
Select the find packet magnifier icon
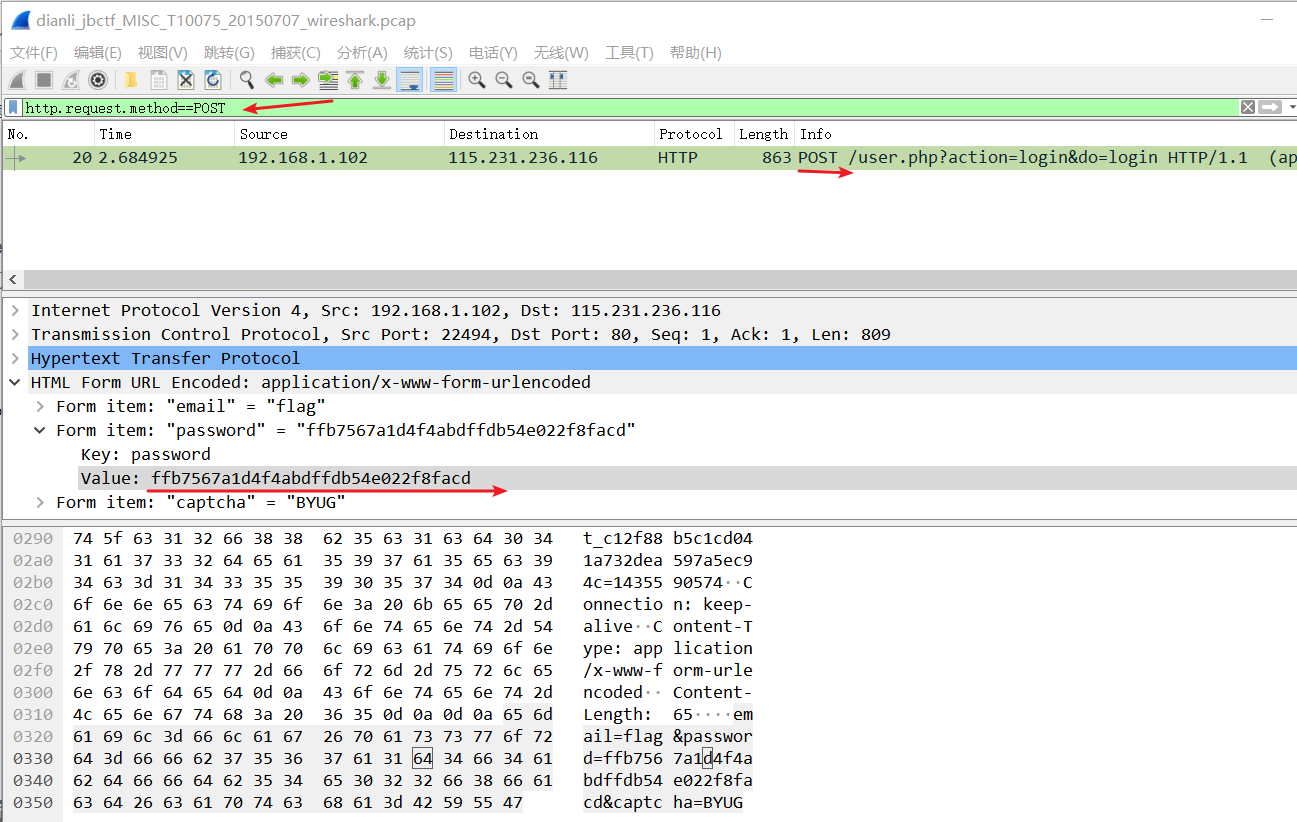[247, 80]
